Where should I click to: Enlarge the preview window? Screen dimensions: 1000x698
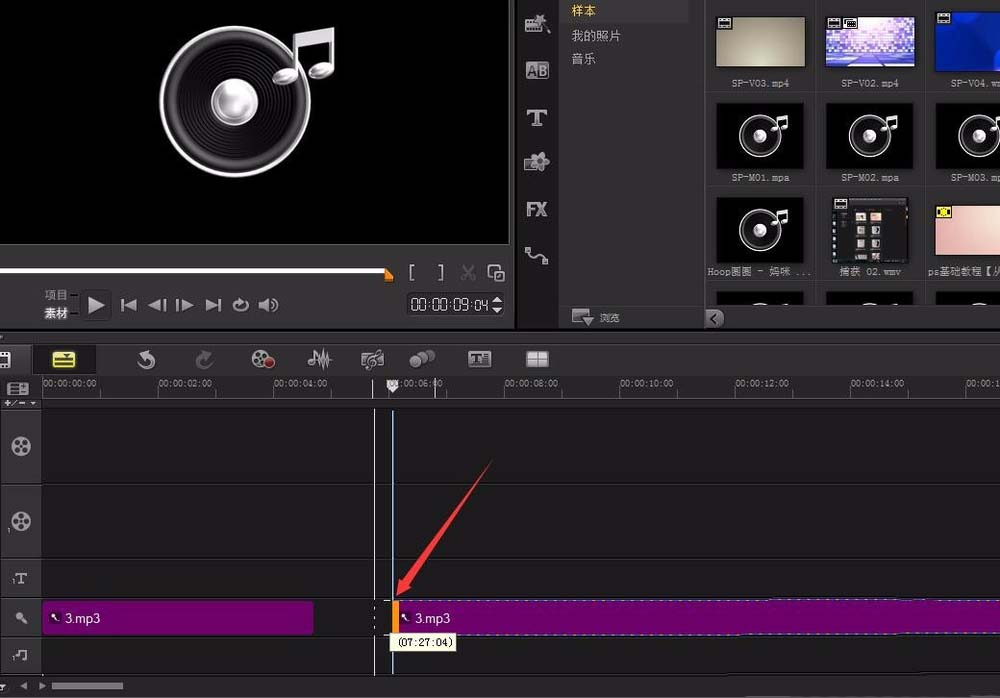tap(496, 273)
